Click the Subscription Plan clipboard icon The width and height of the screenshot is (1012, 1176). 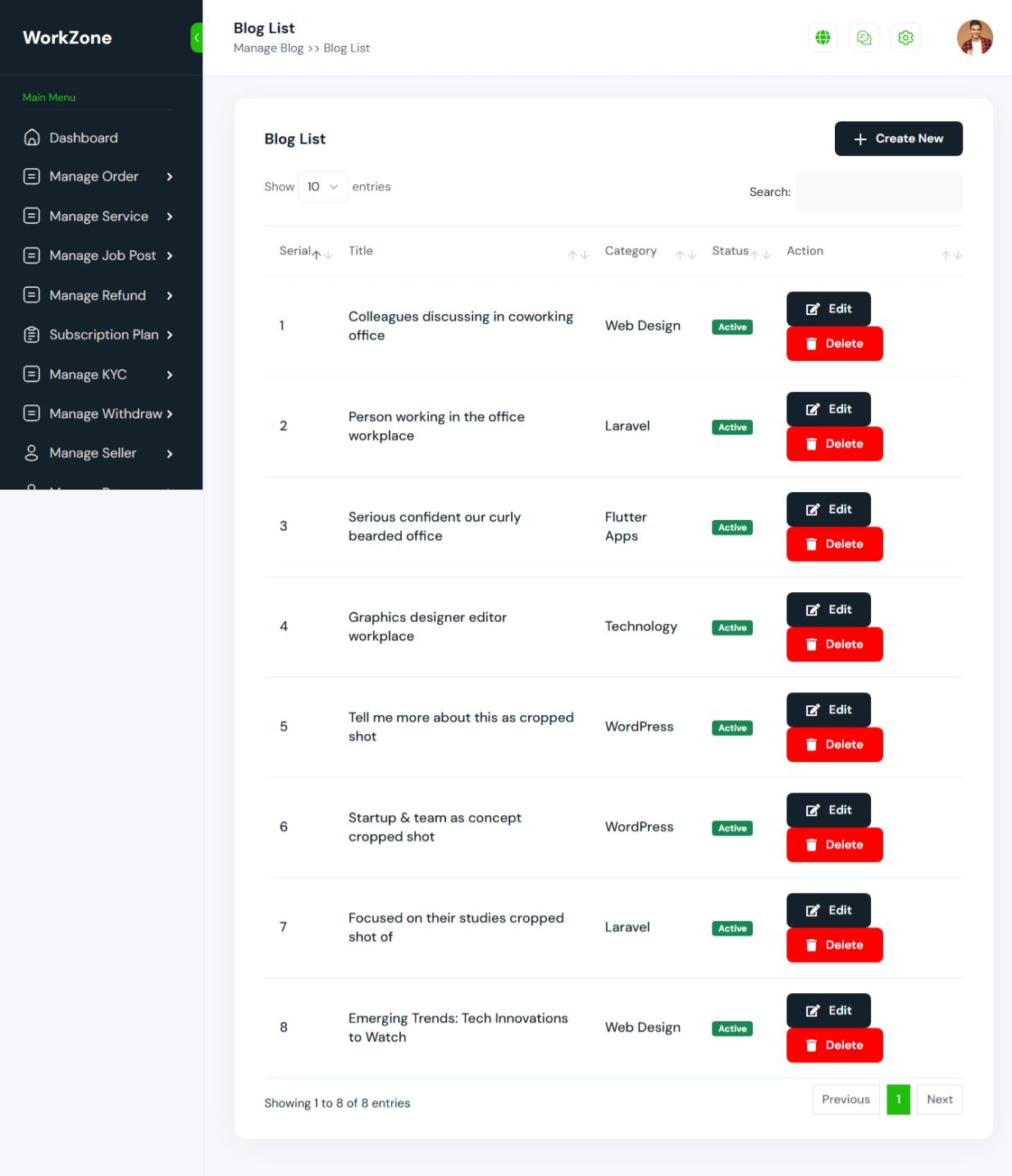32,335
